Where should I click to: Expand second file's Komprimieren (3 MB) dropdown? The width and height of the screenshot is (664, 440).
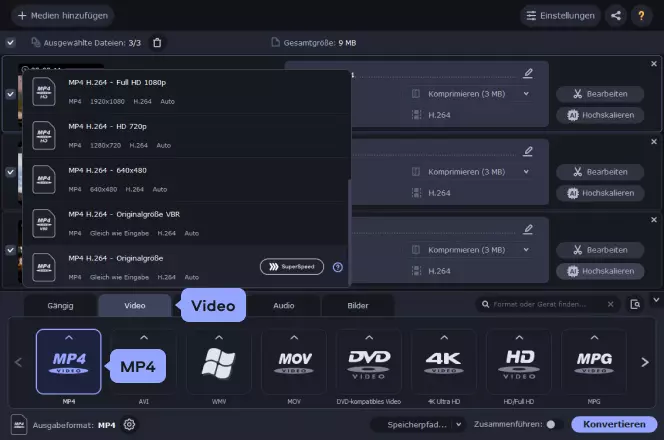click(526, 172)
